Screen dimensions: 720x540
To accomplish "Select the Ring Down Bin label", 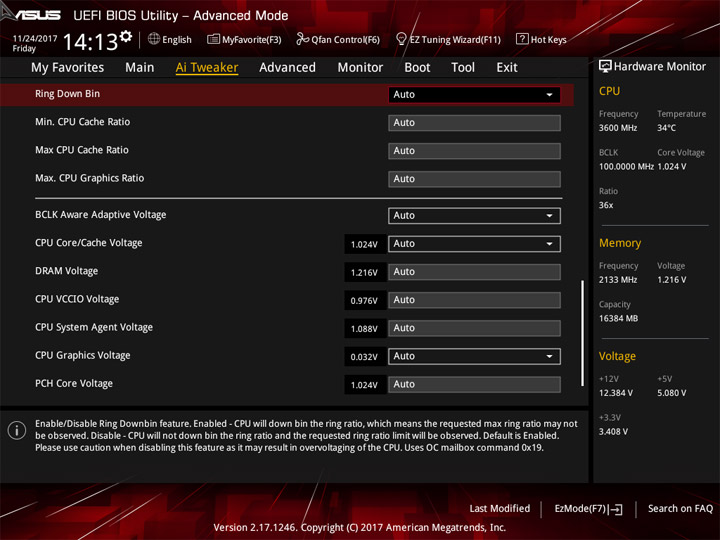I will click(x=68, y=94).
